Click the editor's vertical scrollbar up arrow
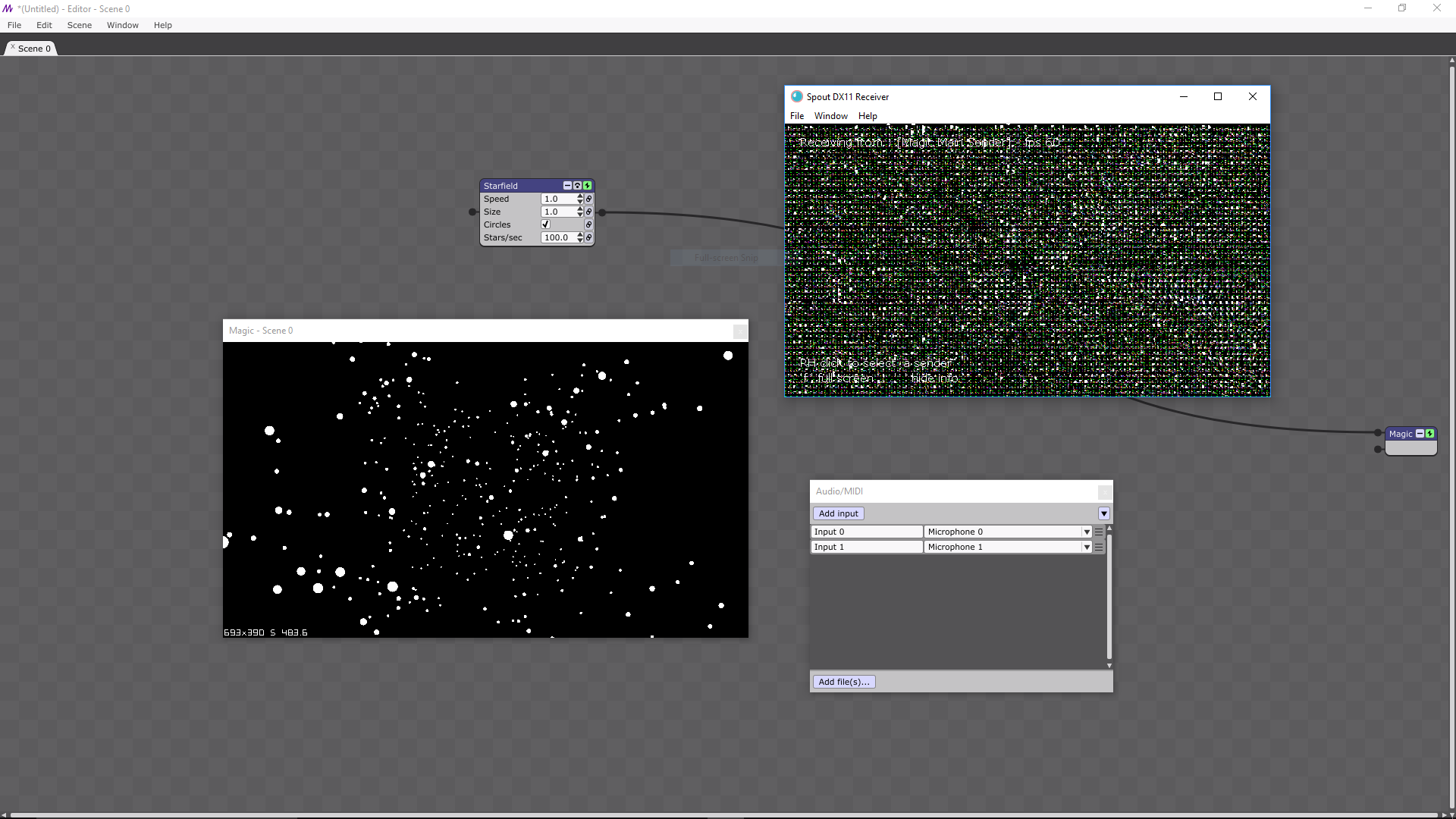The width and height of the screenshot is (1456, 819). (1452, 60)
